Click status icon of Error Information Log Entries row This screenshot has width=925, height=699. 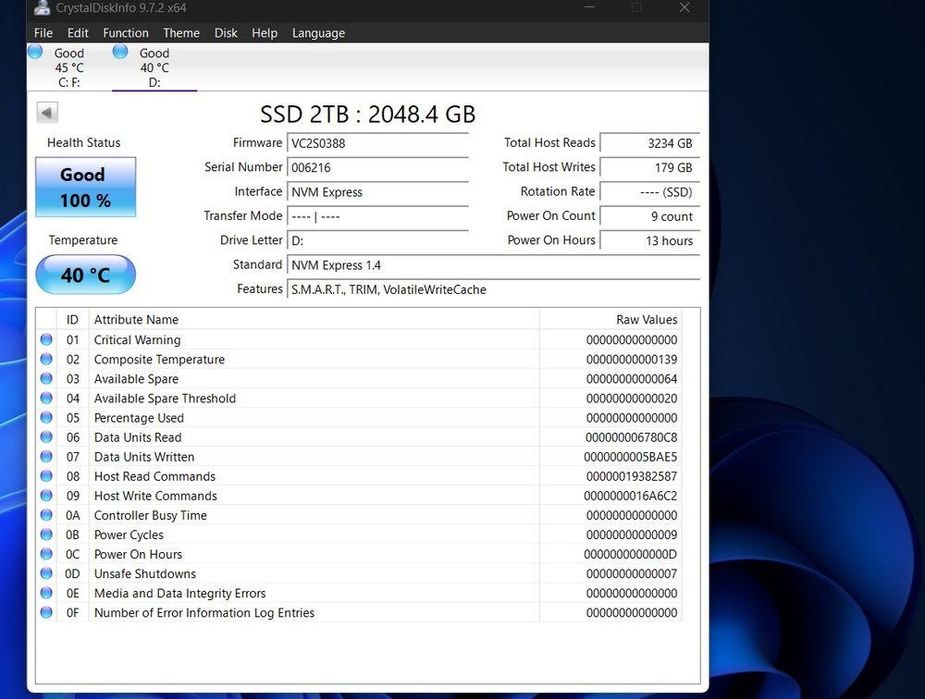(x=46, y=612)
